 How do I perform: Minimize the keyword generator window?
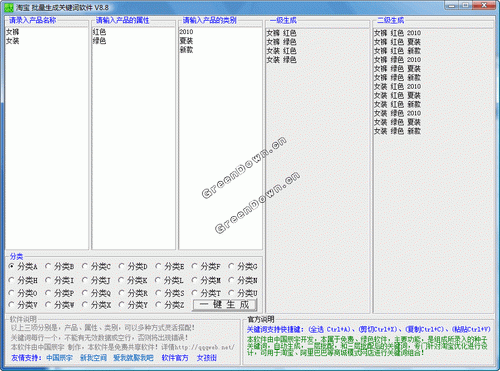coord(452,5)
